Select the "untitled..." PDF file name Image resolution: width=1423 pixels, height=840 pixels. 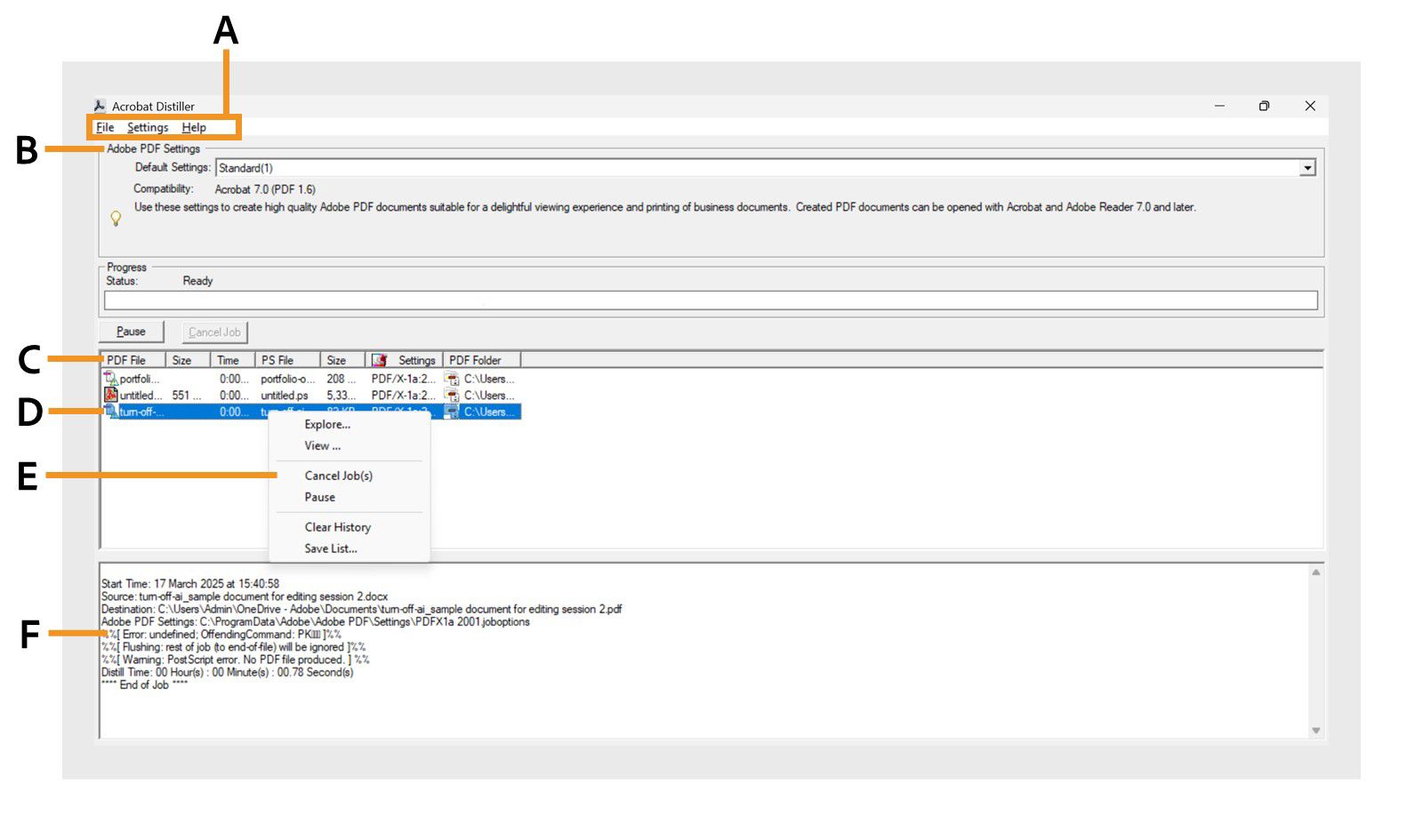click(x=141, y=395)
